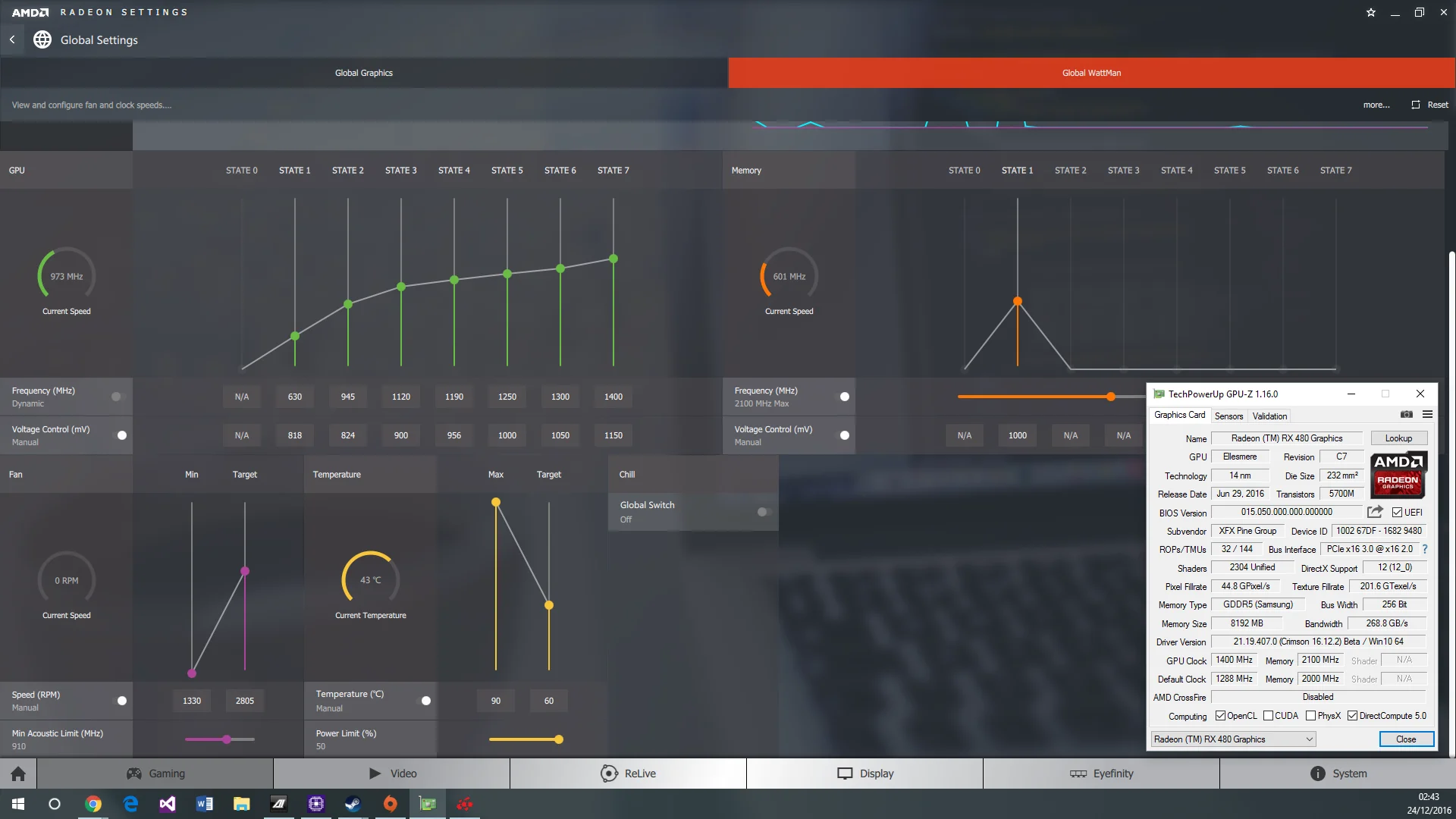Open Validation tab in GPU-Z
This screenshot has height=819, width=1456.
[x=1269, y=416]
